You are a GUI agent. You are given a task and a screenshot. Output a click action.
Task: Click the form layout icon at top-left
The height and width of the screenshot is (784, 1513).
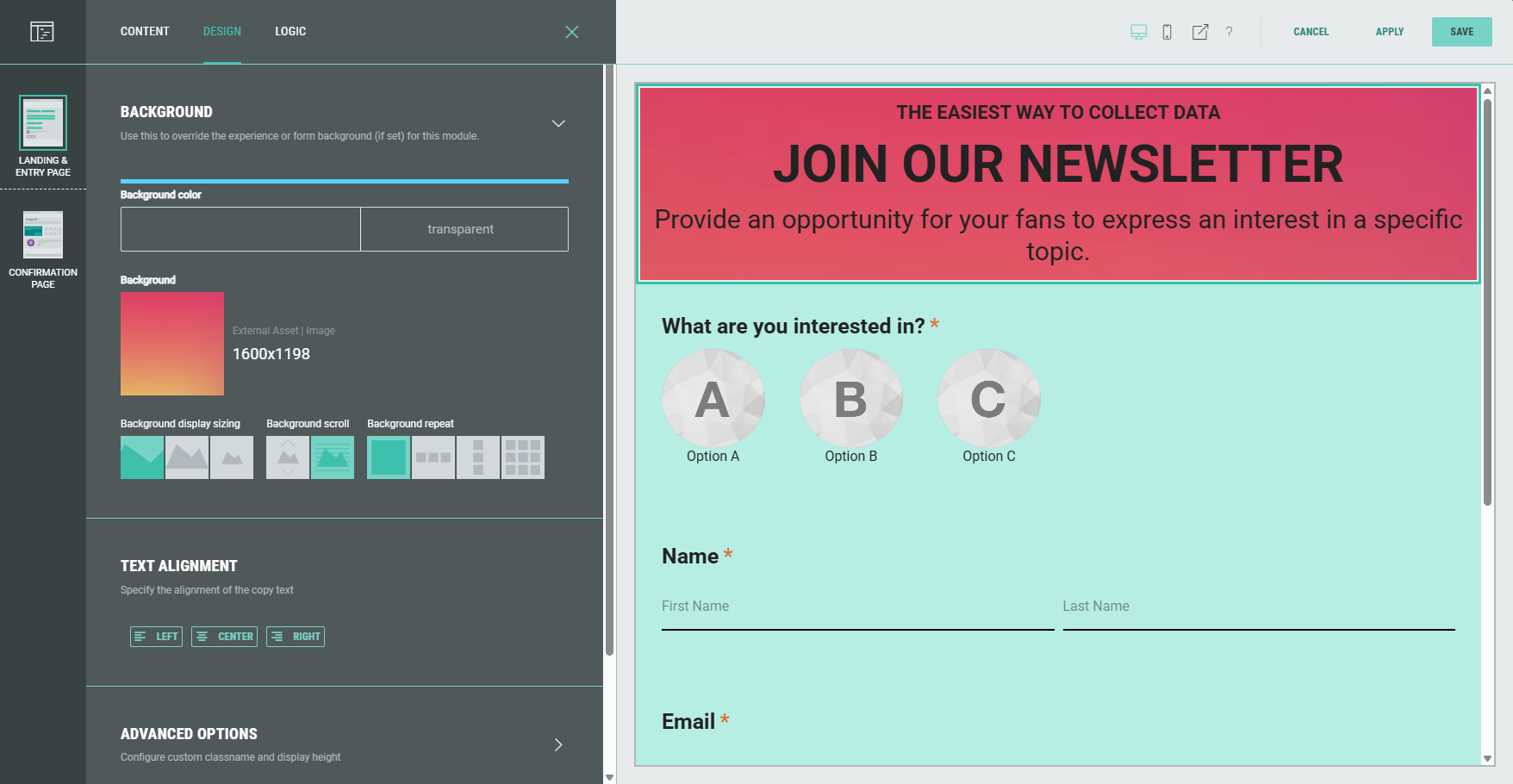pyautogui.click(x=41, y=32)
